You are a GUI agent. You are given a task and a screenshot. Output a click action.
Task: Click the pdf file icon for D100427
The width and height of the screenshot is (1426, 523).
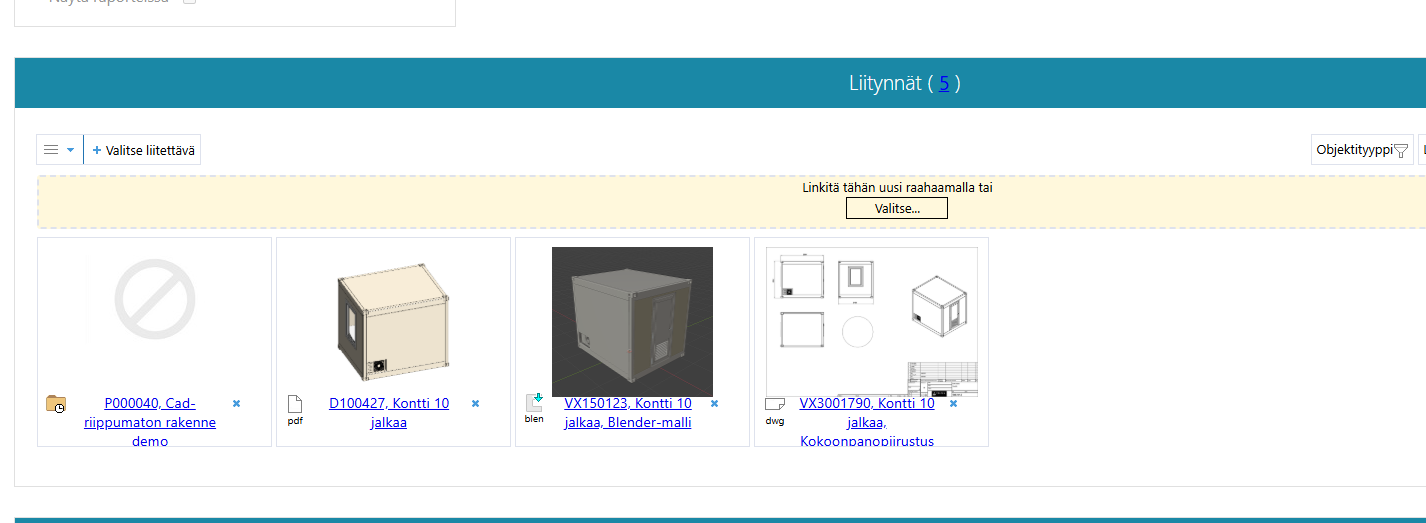coord(295,405)
